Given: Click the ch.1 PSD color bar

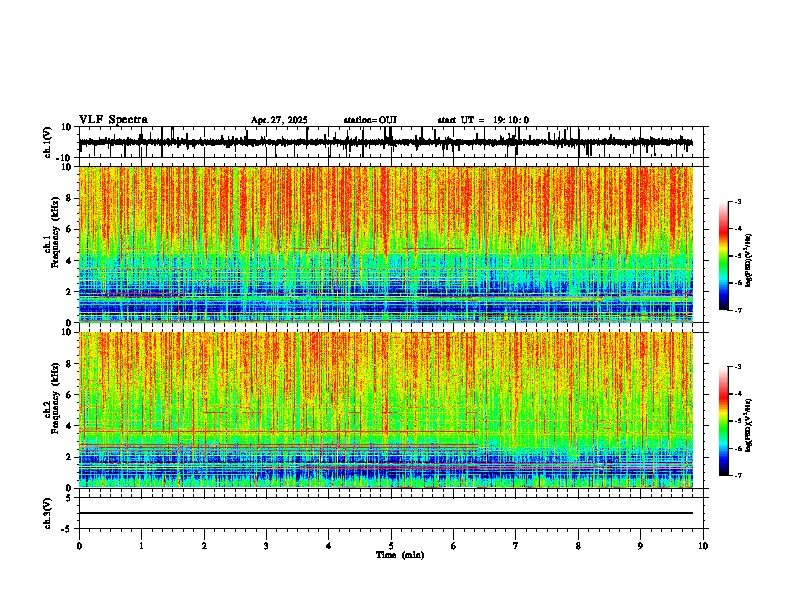Looking at the screenshot, I should [x=724, y=256].
